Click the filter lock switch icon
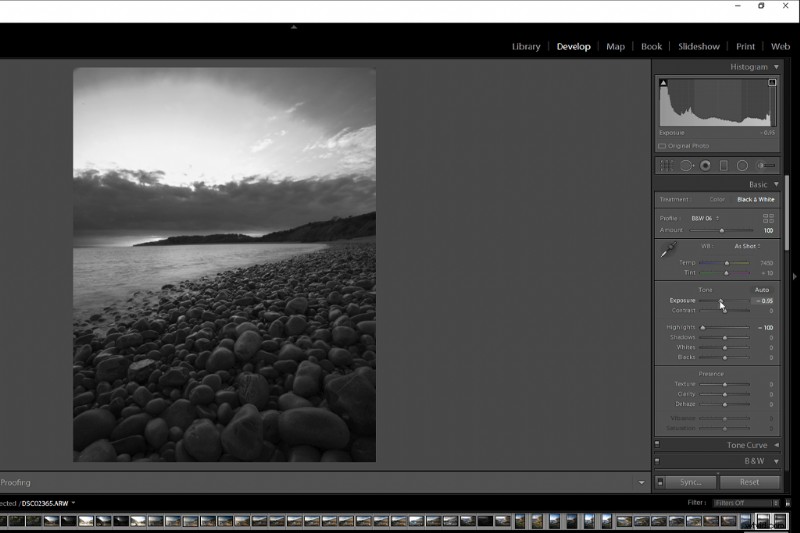 point(788,503)
